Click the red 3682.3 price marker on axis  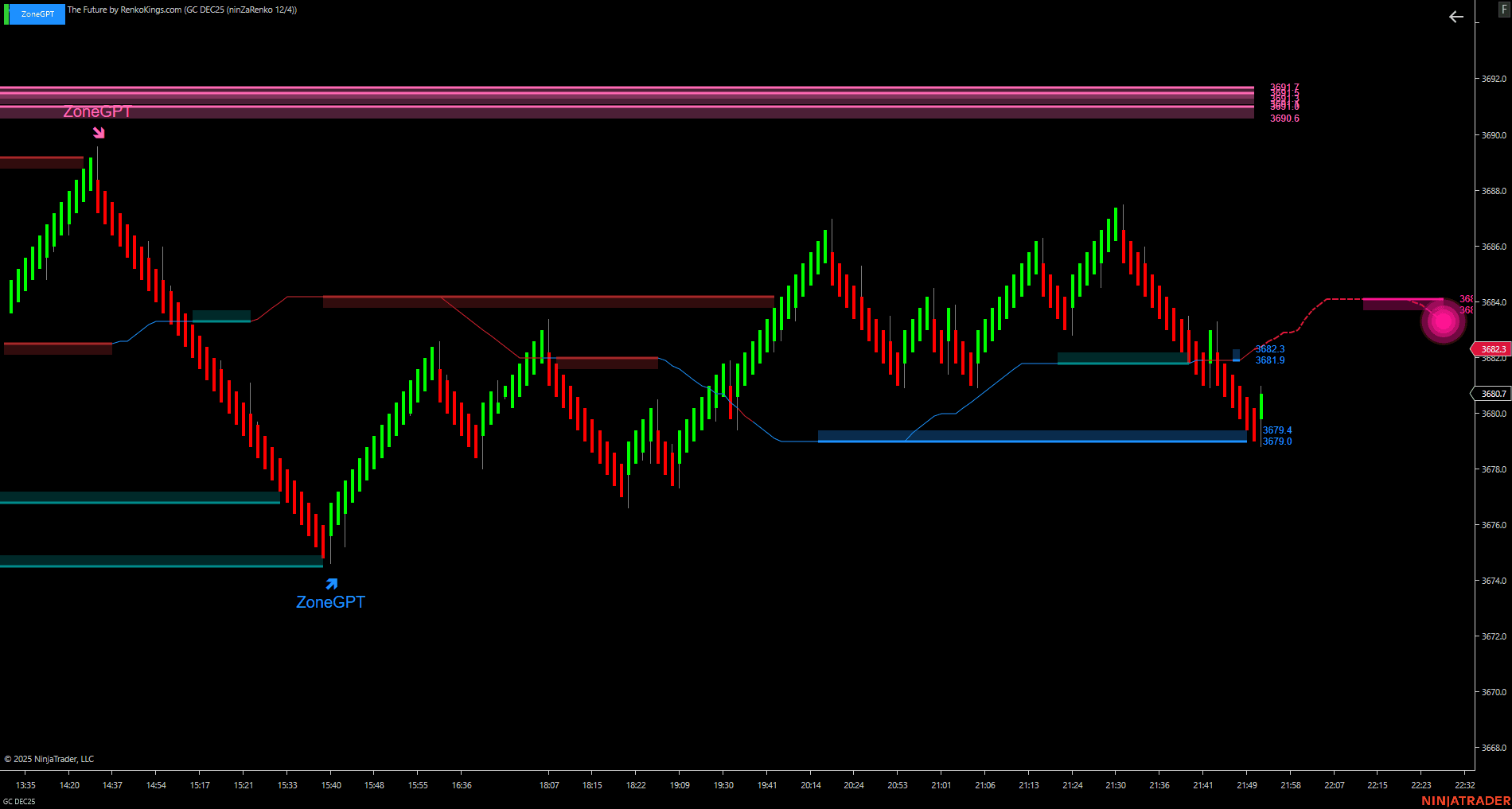pyautogui.click(x=1491, y=349)
